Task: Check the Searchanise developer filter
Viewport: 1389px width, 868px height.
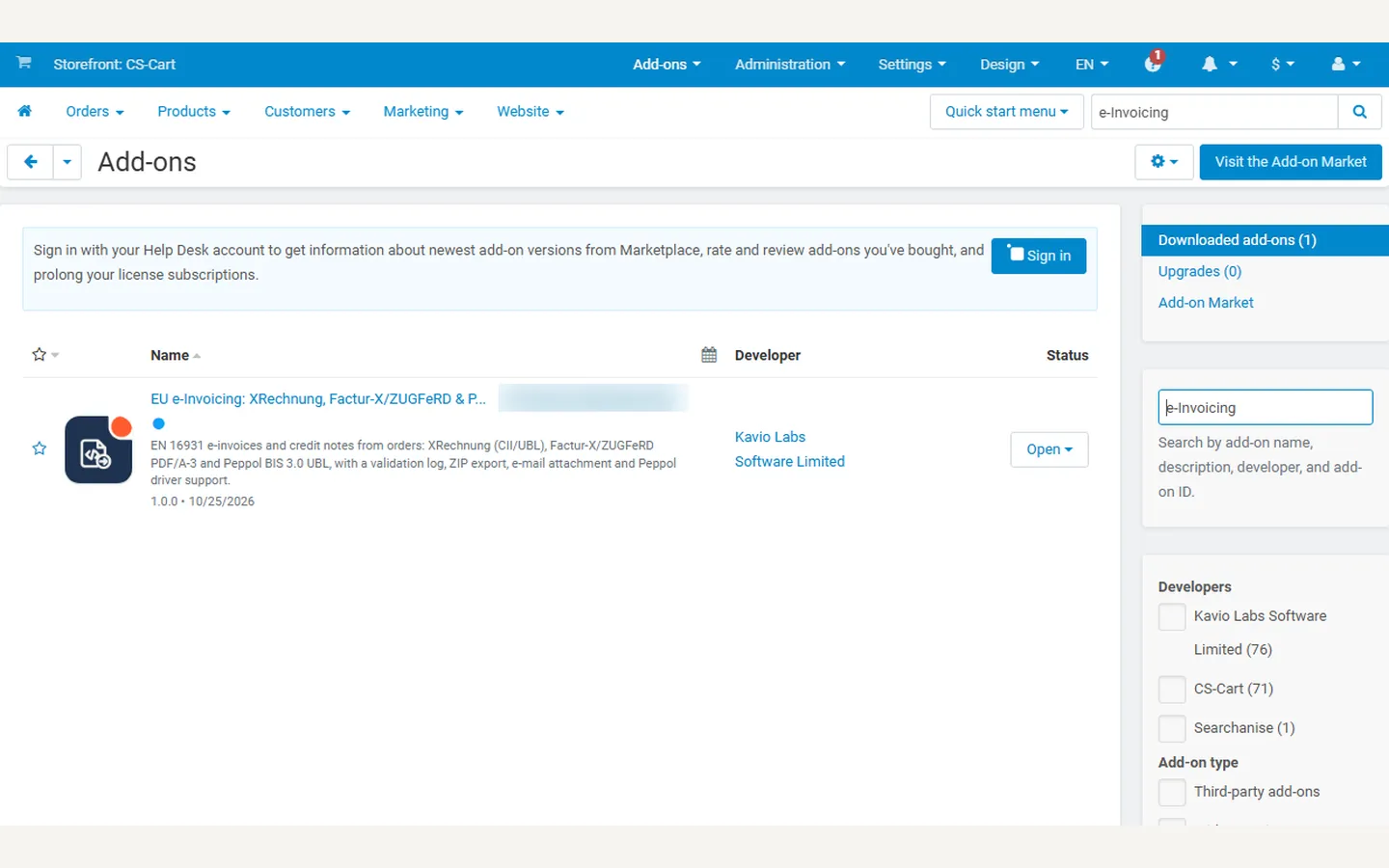Action: (1172, 728)
